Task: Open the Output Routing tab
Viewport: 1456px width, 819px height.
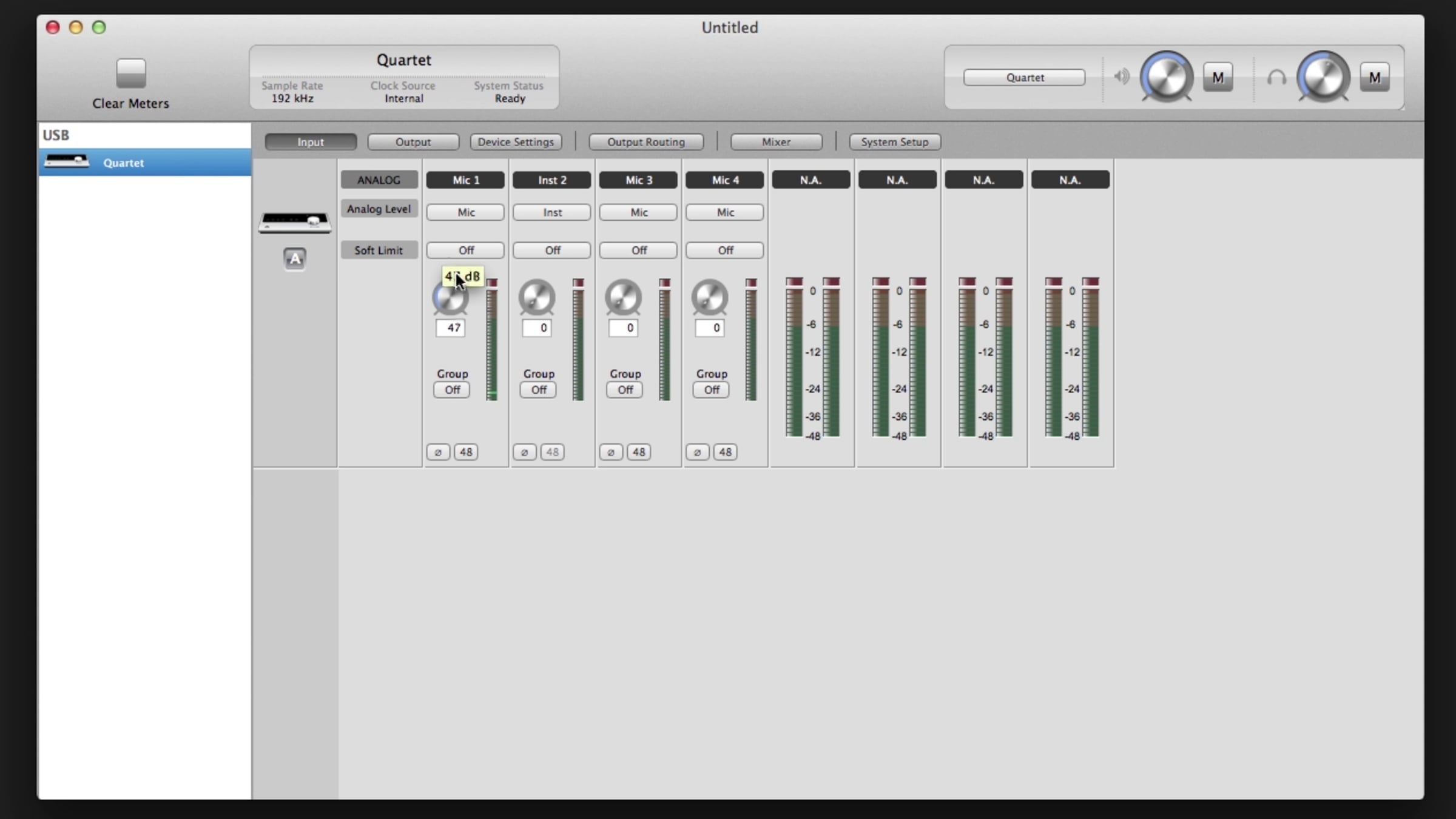Action: 646,142
